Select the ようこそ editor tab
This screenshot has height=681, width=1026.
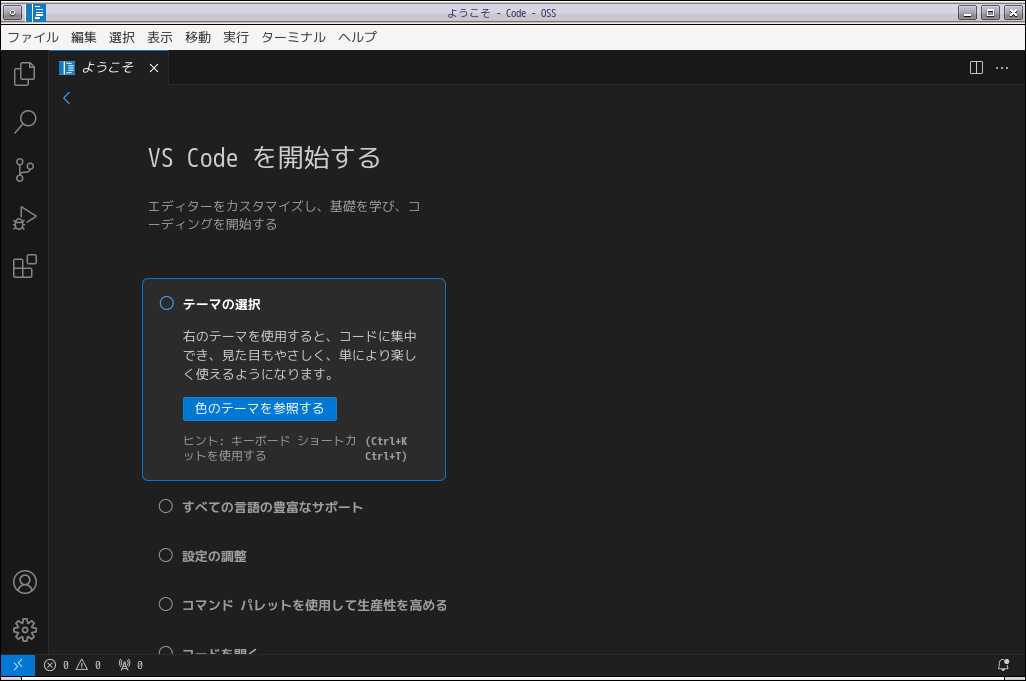(x=109, y=67)
